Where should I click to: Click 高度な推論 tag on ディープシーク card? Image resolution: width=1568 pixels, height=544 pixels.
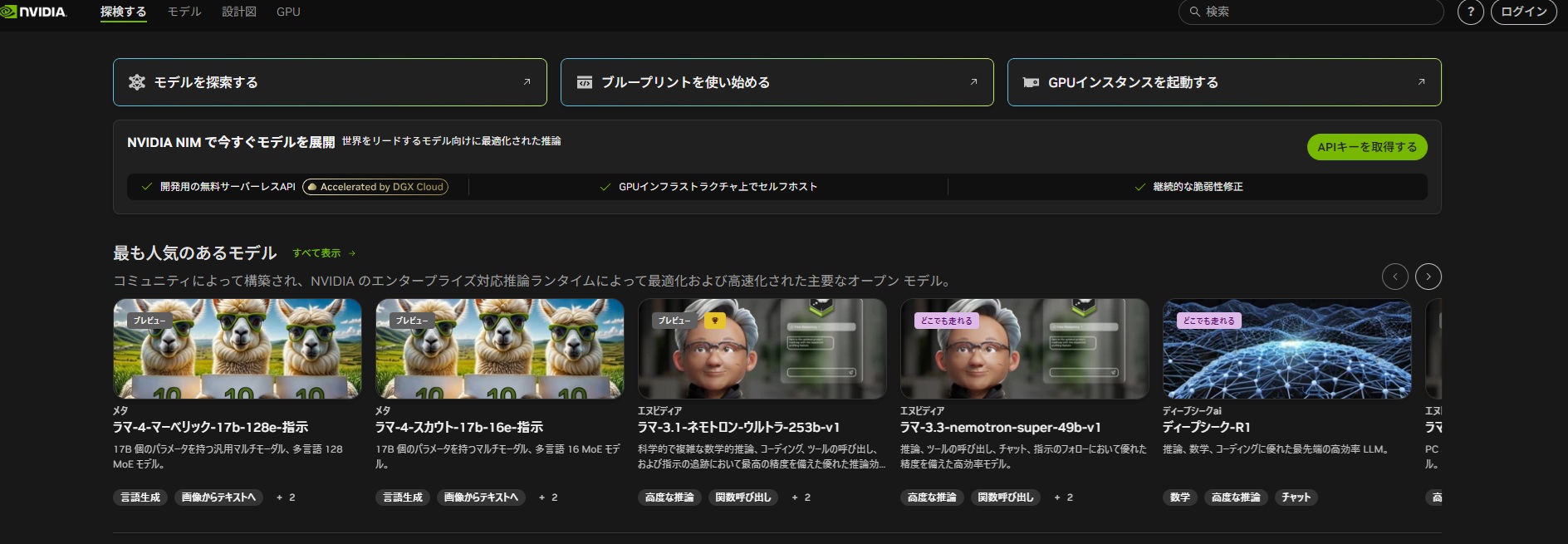coord(1236,497)
